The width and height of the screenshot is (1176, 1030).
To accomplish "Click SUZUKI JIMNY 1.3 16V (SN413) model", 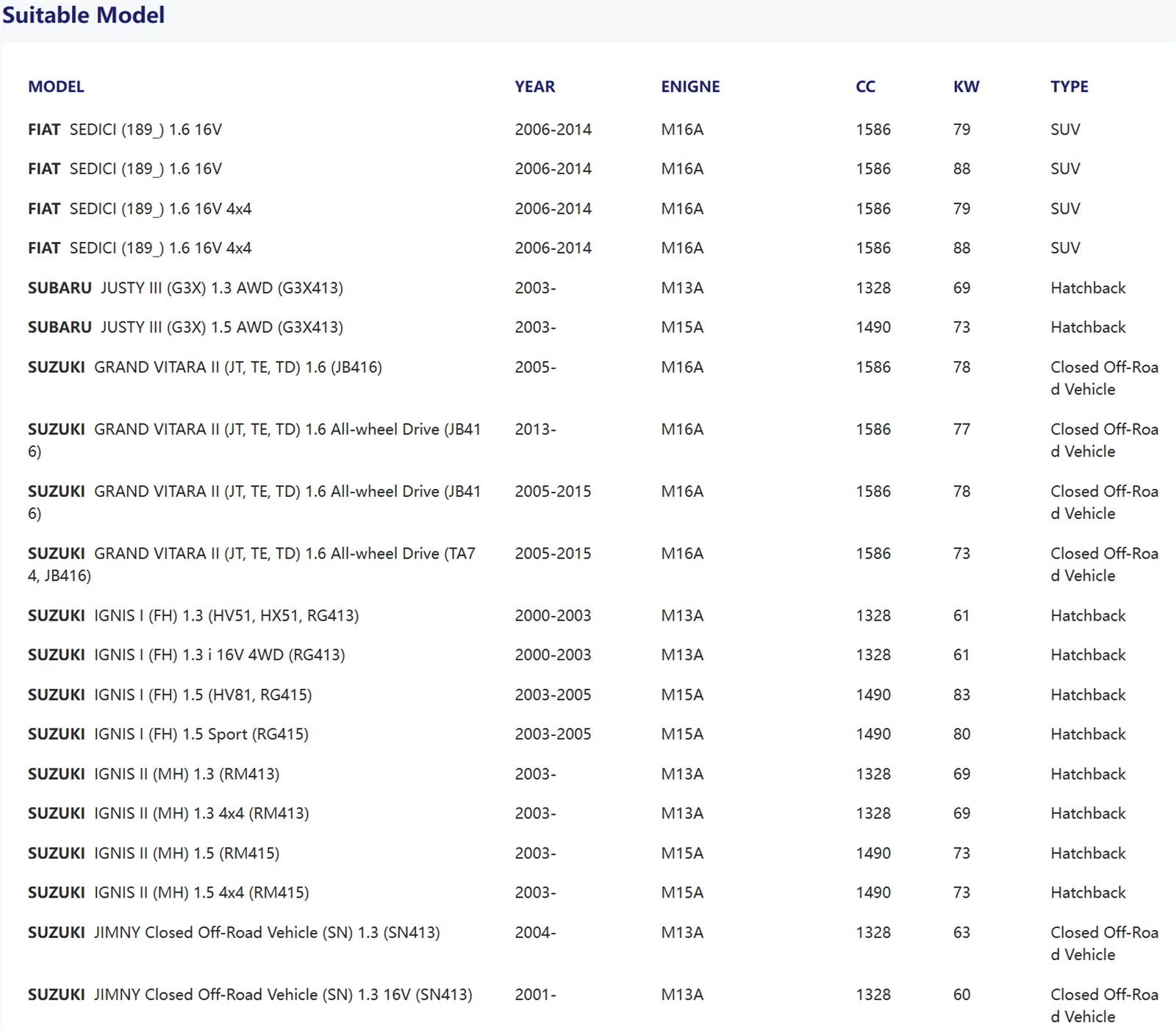I will [x=250, y=995].
